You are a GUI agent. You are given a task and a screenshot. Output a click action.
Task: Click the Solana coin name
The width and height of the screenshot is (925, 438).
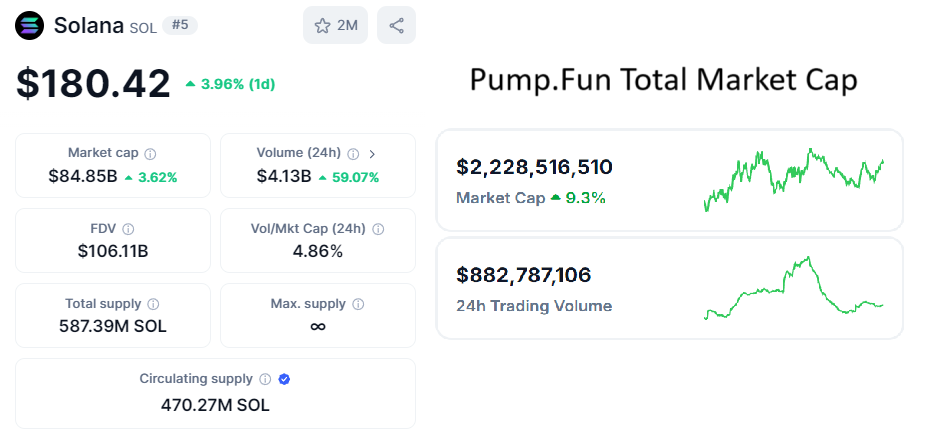click(x=88, y=25)
